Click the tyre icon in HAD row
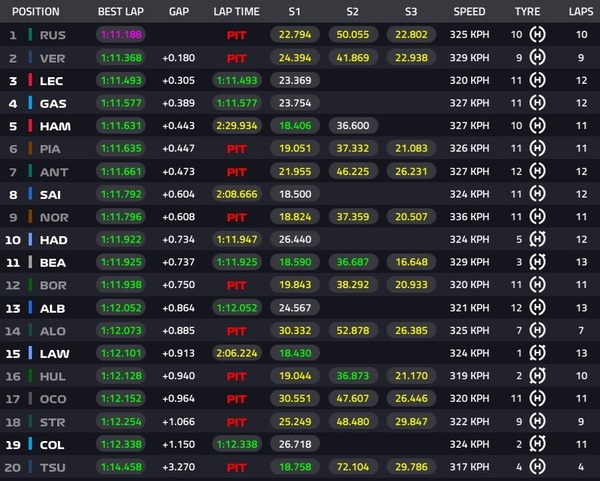Screen dimensions: 600x481 [540, 241]
